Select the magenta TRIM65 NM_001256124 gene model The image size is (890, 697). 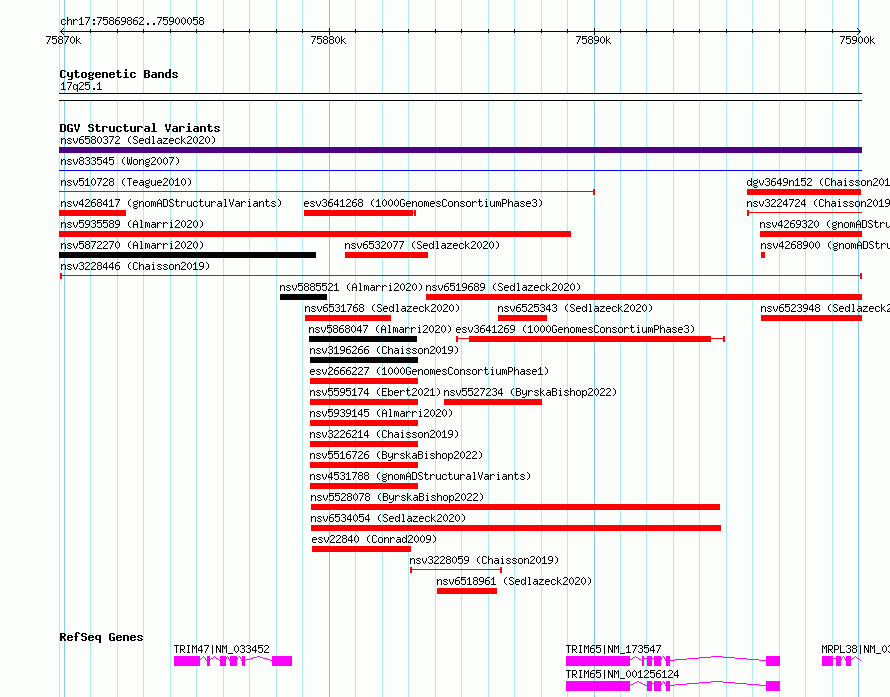tap(673, 686)
